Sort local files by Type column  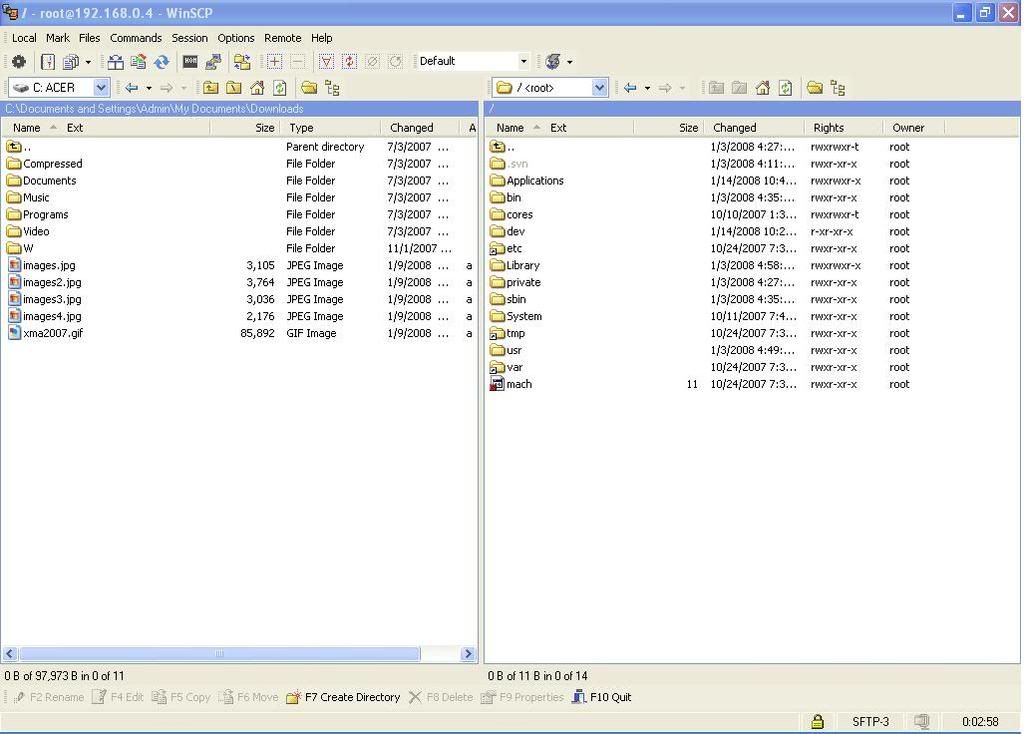(329, 128)
